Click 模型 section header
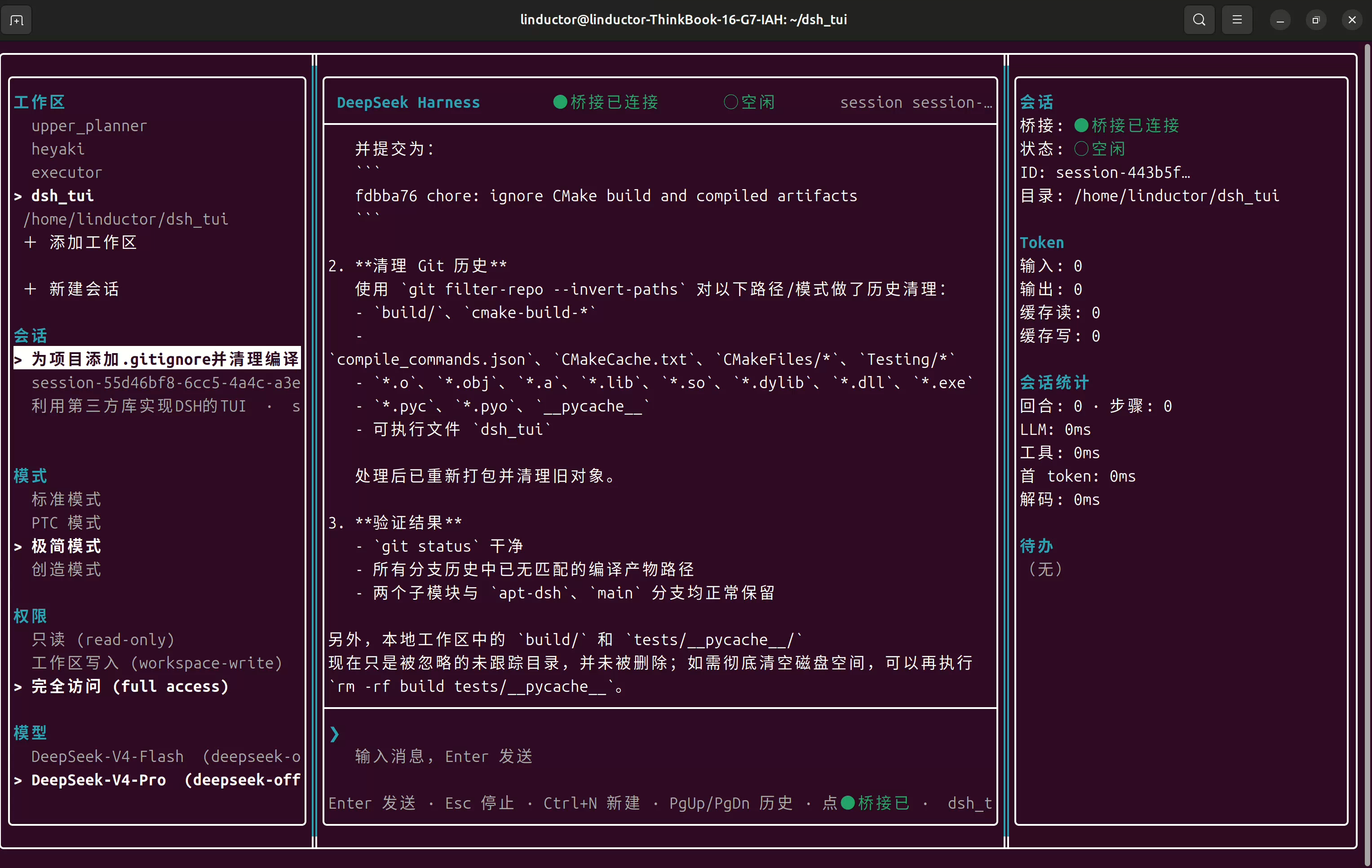The width and height of the screenshot is (1372, 868). pos(30,733)
